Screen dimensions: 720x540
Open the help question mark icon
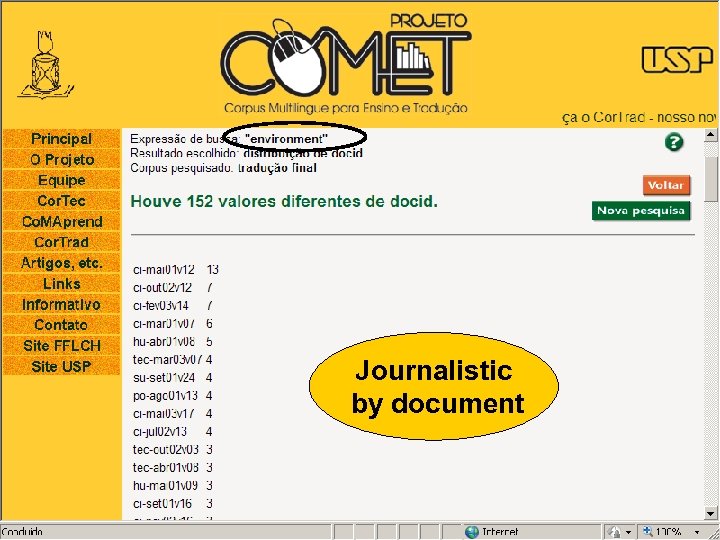pyautogui.click(x=674, y=142)
